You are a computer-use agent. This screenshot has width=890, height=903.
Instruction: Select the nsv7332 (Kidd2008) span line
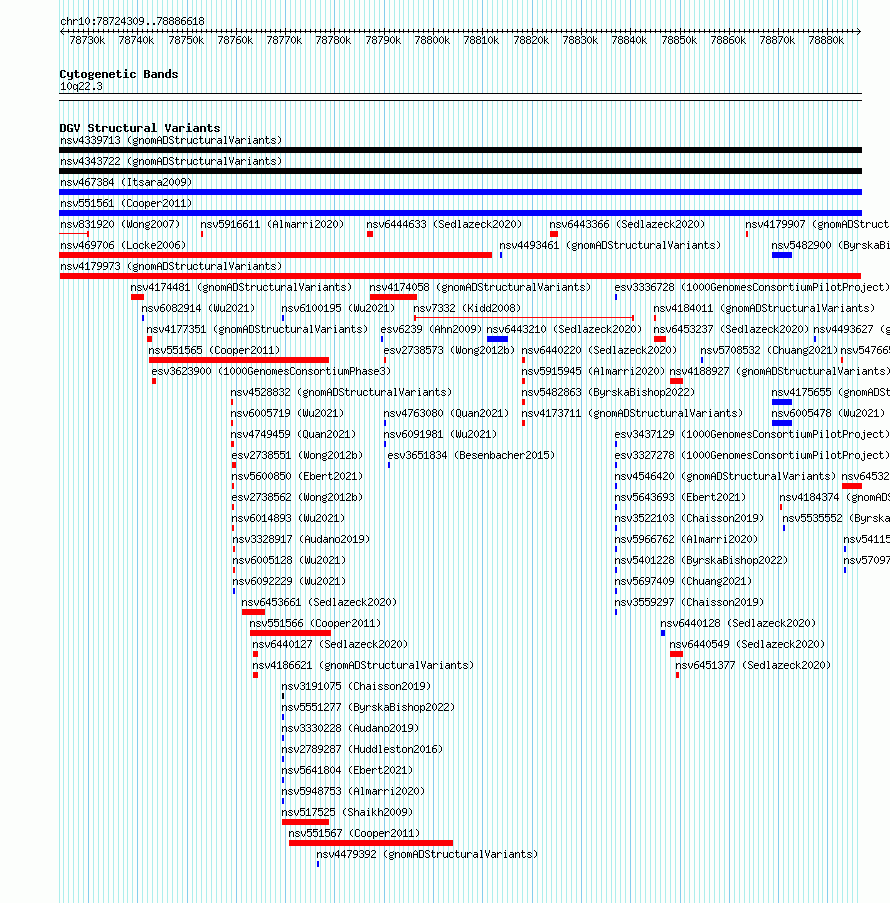click(x=524, y=318)
